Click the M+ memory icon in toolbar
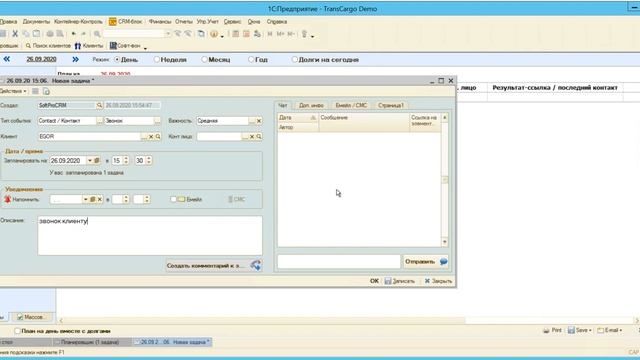This screenshot has width=640, height=360. click(x=280, y=34)
